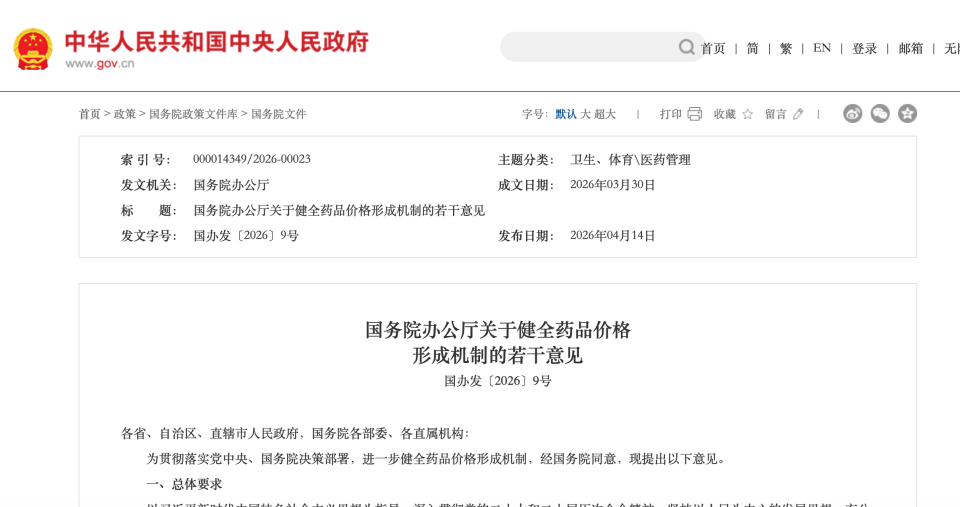Click the star icon beside 收藏
The width and height of the screenshot is (960, 507).
point(748,114)
